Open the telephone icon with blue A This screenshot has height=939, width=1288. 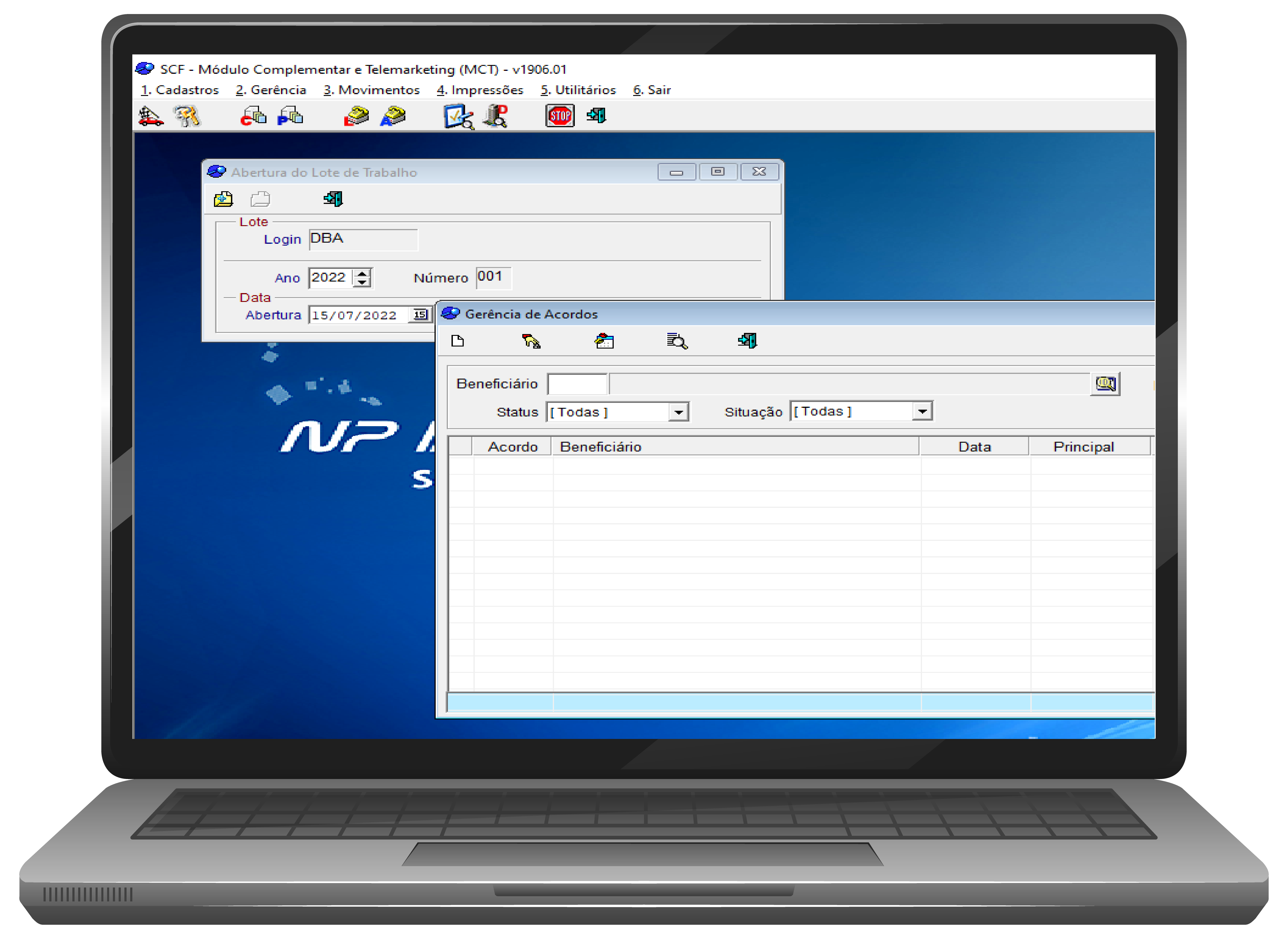coord(393,116)
